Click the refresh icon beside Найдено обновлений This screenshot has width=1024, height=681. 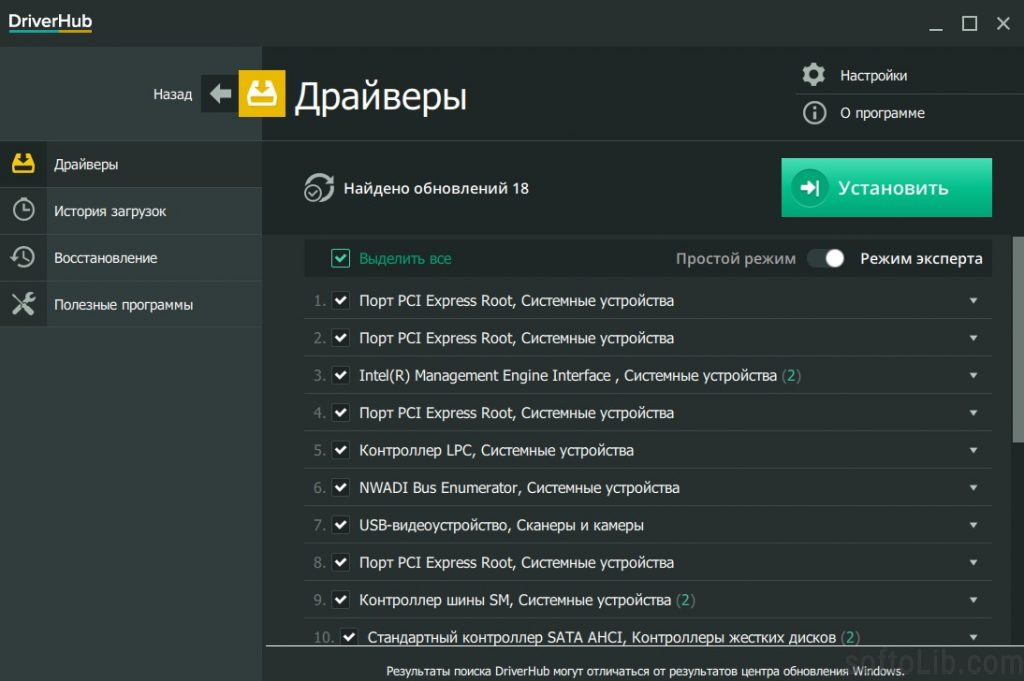click(319, 188)
